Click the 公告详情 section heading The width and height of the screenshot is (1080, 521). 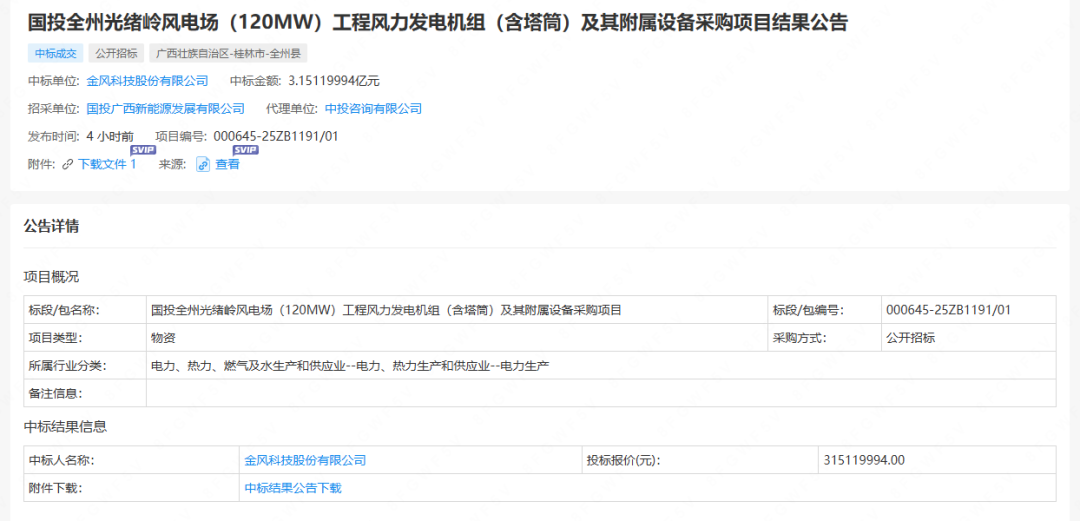51,226
